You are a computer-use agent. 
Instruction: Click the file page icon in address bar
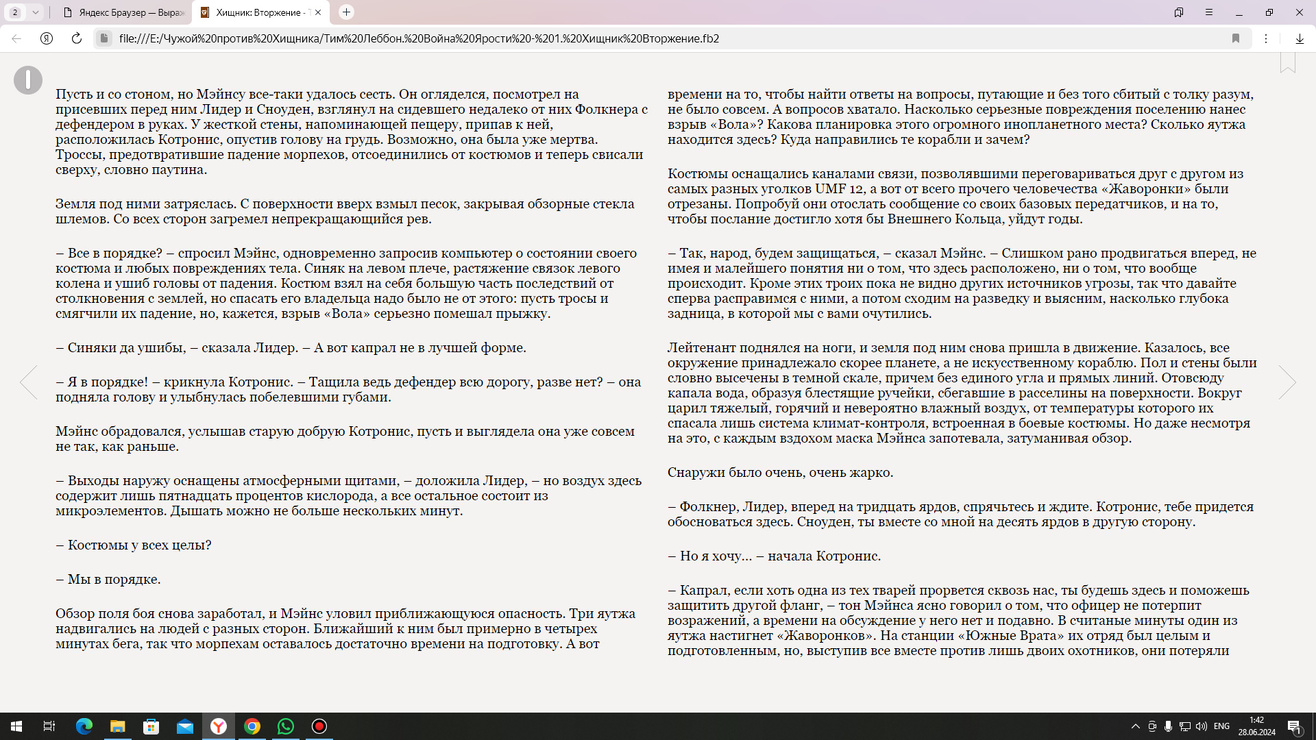click(103, 38)
